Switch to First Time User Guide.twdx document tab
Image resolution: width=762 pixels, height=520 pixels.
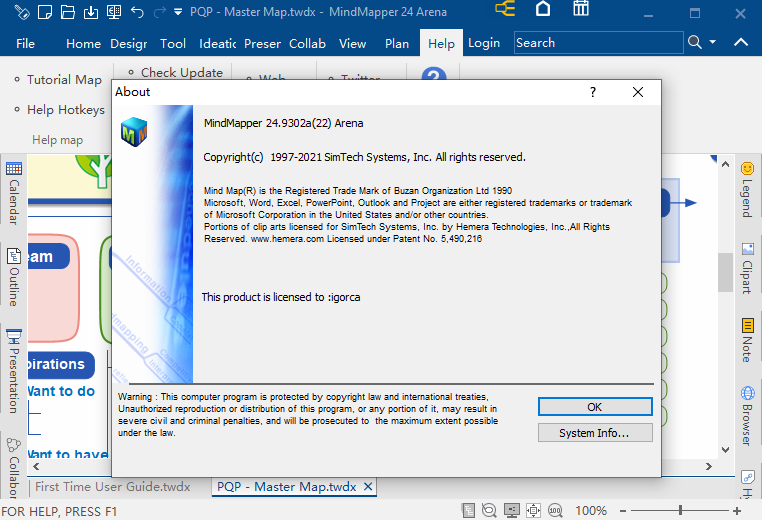[x=113, y=486]
